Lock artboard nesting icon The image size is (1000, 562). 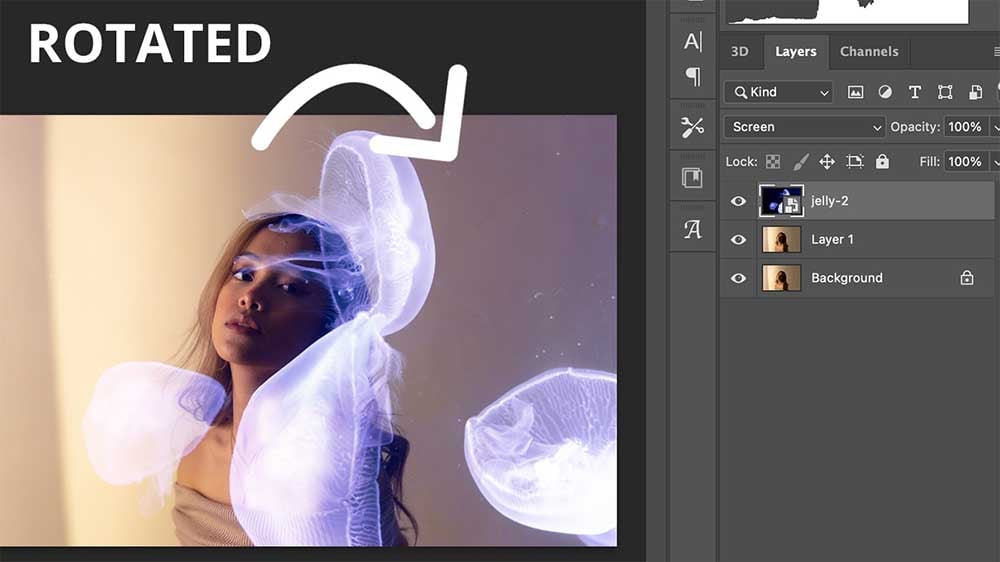(x=855, y=162)
